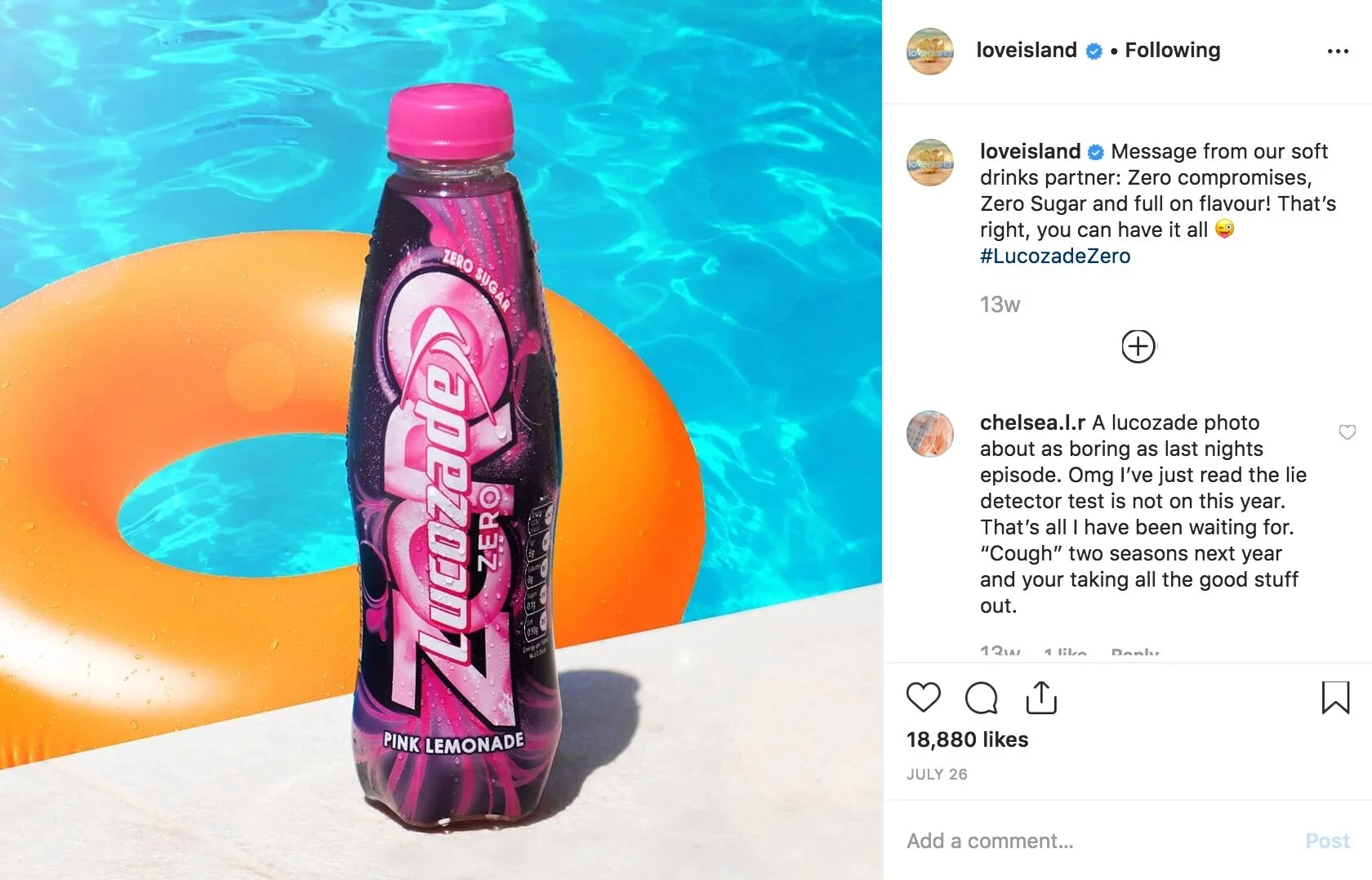Like the post with the heart icon

click(x=924, y=698)
